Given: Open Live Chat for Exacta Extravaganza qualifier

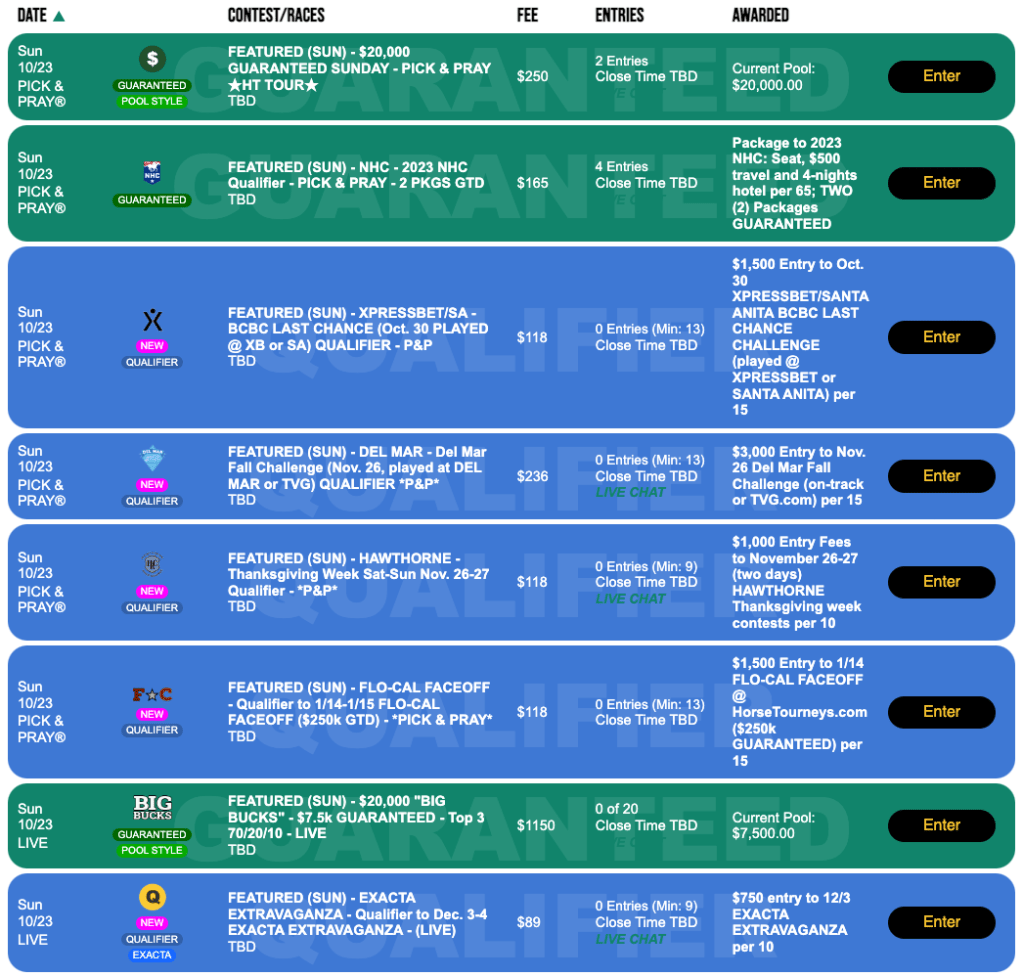Looking at the screenshot, I should pyautogui.click(x=630, y=939).
